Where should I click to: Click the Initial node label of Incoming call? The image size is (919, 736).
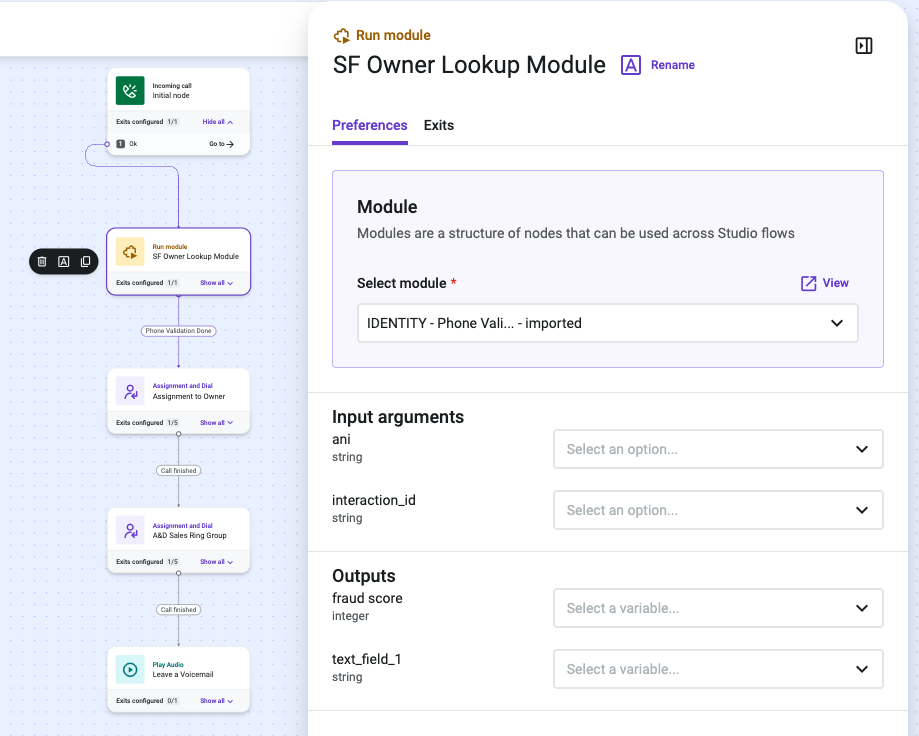[171, 96]
